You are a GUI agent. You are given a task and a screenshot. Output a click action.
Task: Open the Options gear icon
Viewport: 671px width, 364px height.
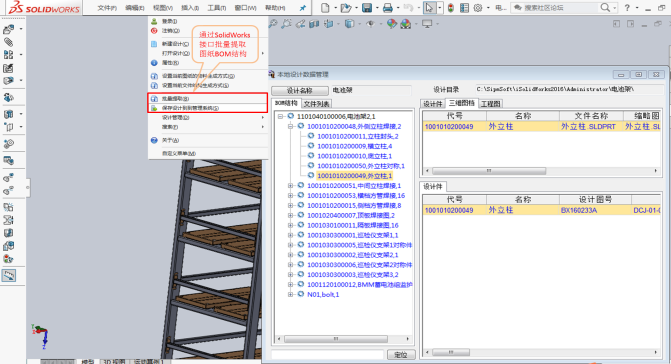click(x=478, y=8)
